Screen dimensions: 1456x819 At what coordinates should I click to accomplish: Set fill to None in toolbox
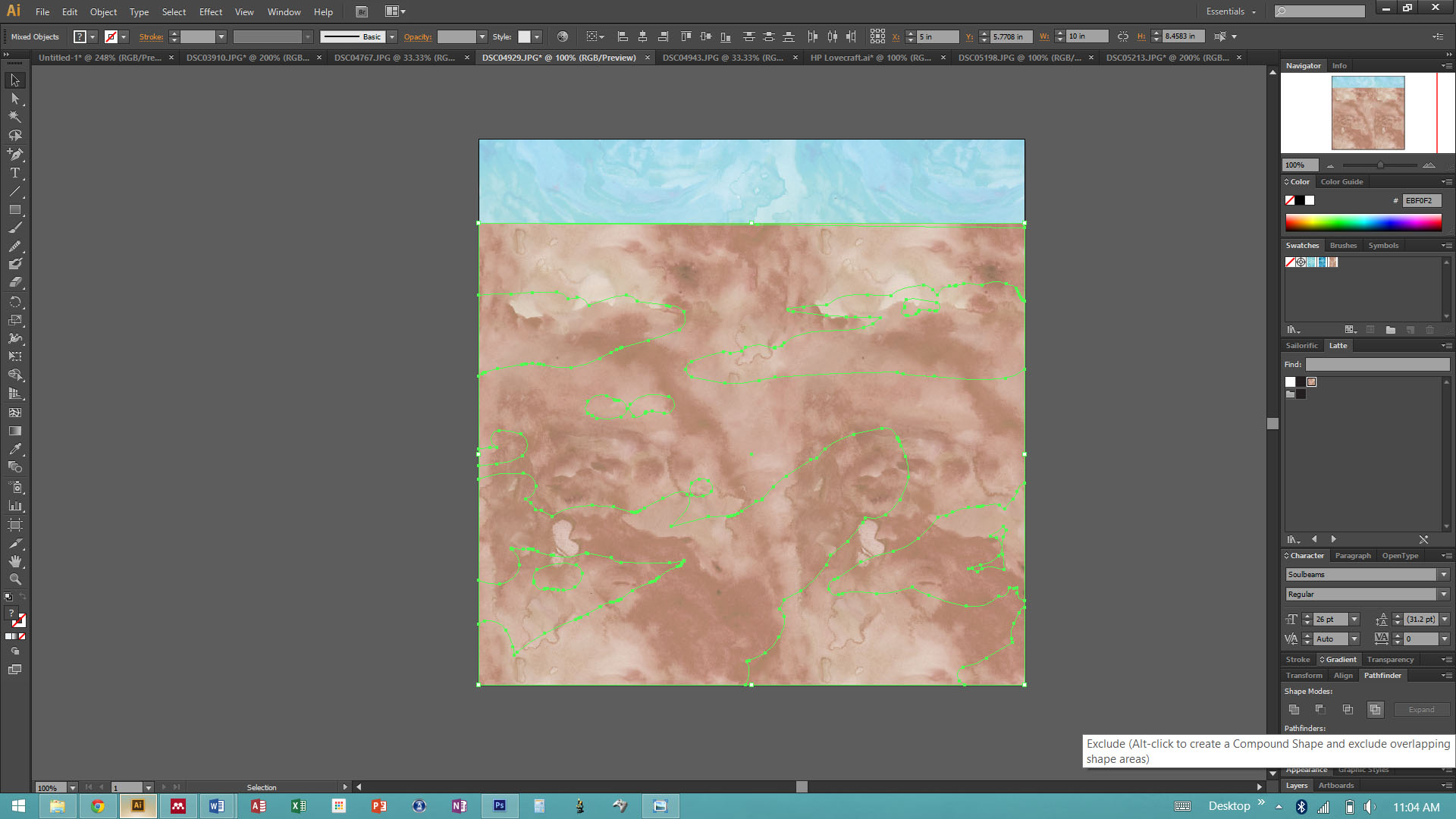tap(22, 636)
